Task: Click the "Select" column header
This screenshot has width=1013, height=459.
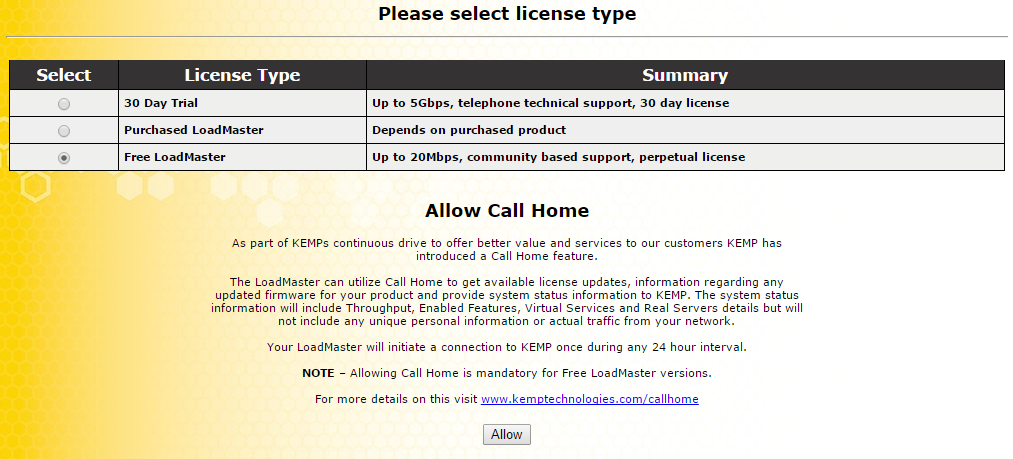Action: tap(64, 75)
